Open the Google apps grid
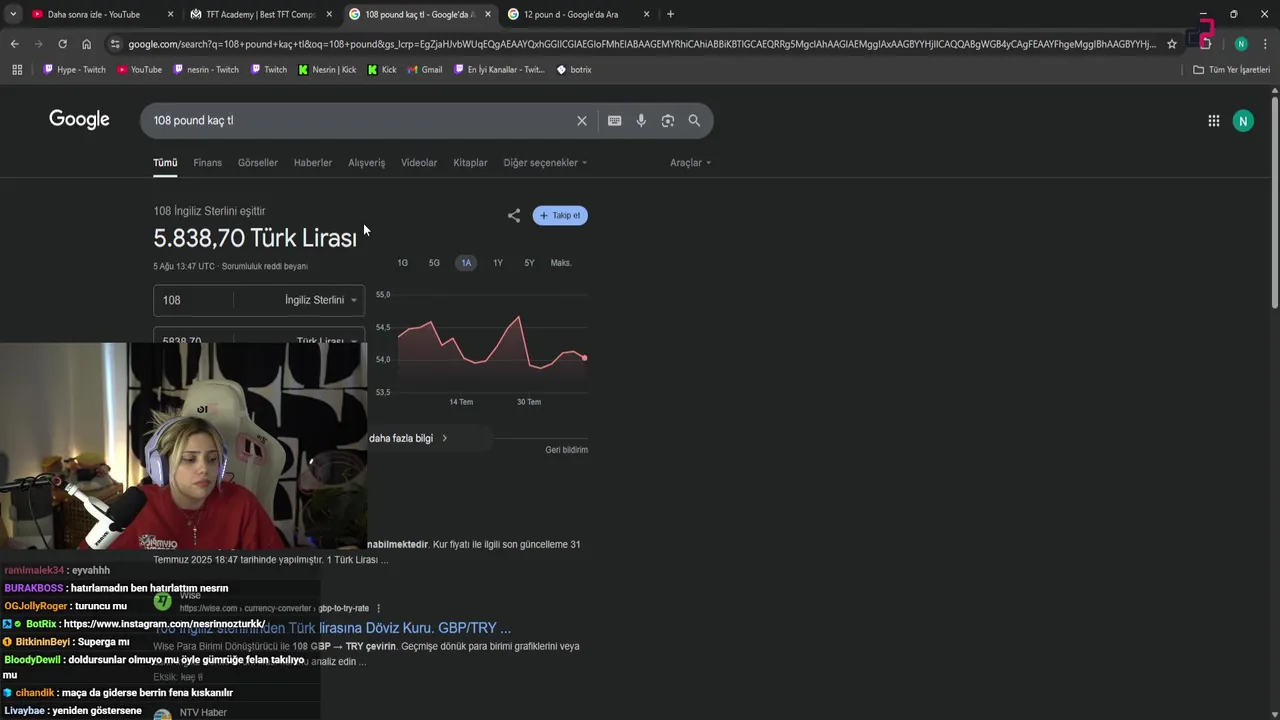The image size is (1280, 720). click(1214, 121)
